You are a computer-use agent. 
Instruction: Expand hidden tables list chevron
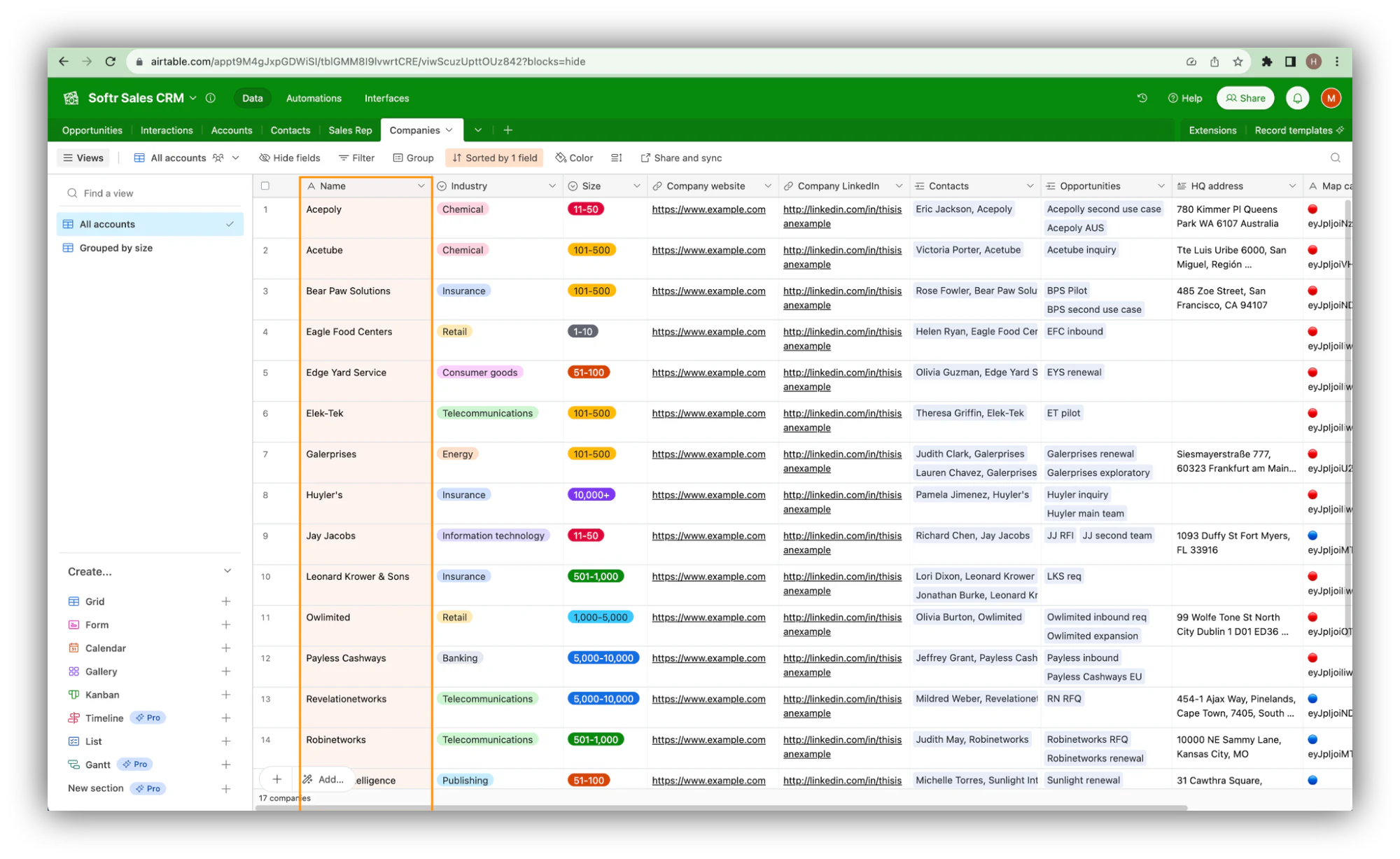[478, 130]
